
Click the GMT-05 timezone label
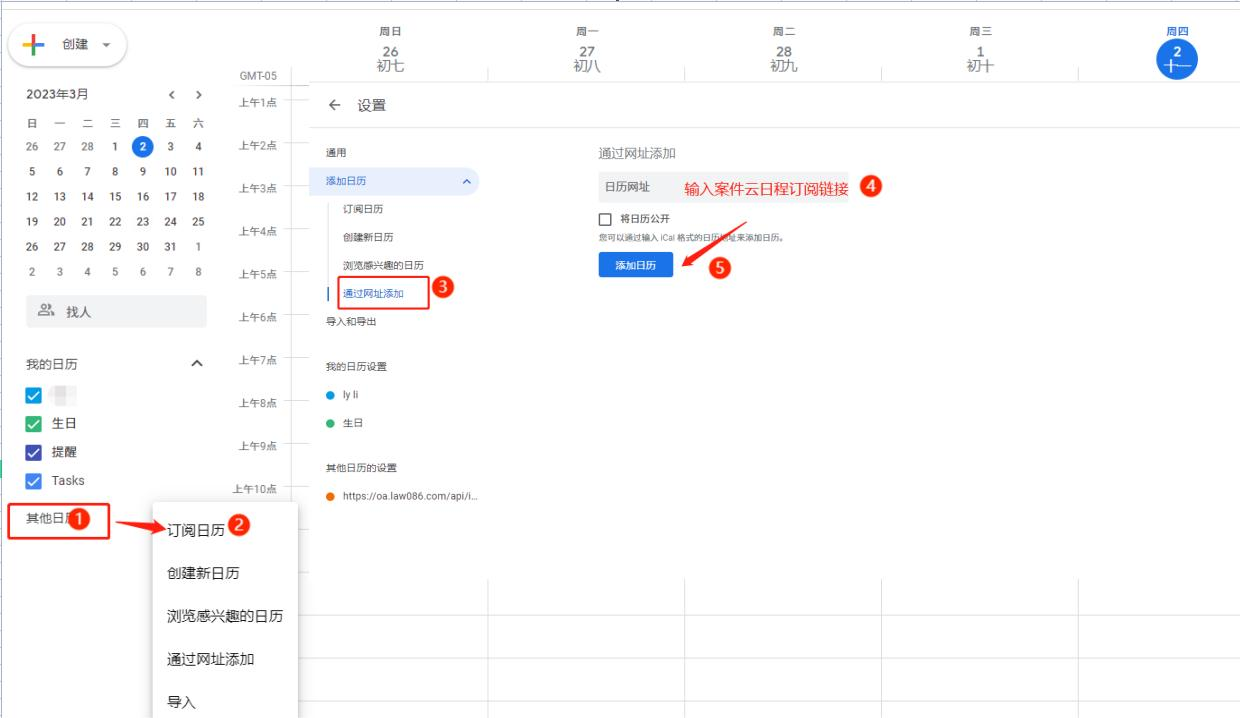[x=258, y=75]
